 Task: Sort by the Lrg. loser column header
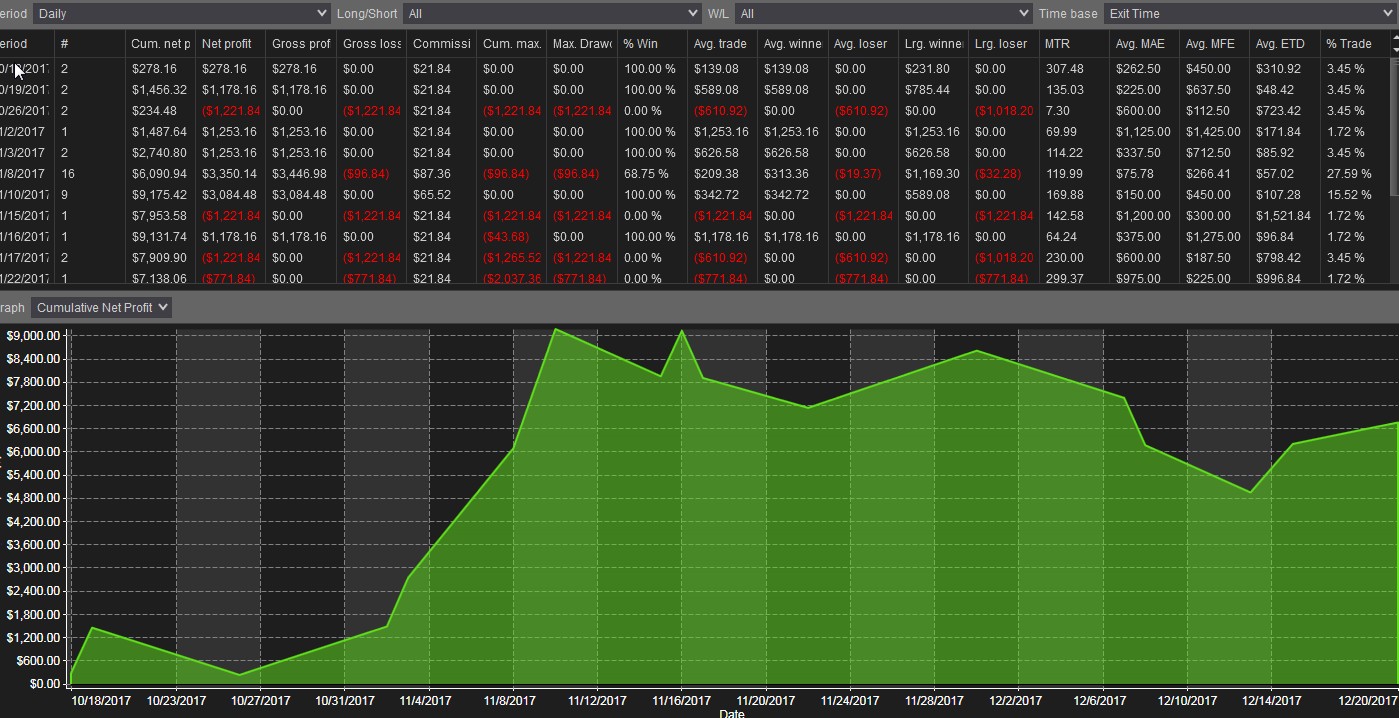1002,44
